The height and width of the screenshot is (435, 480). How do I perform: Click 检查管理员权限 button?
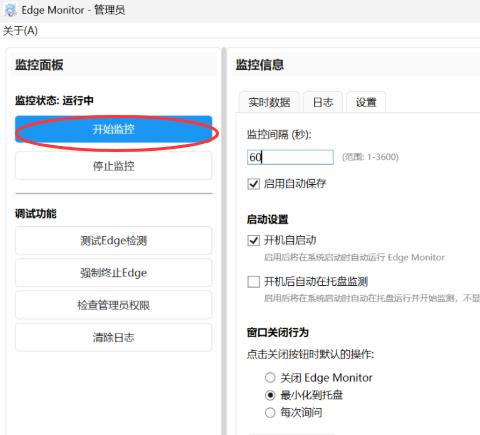pyautogui.click(x=113, y=305)
